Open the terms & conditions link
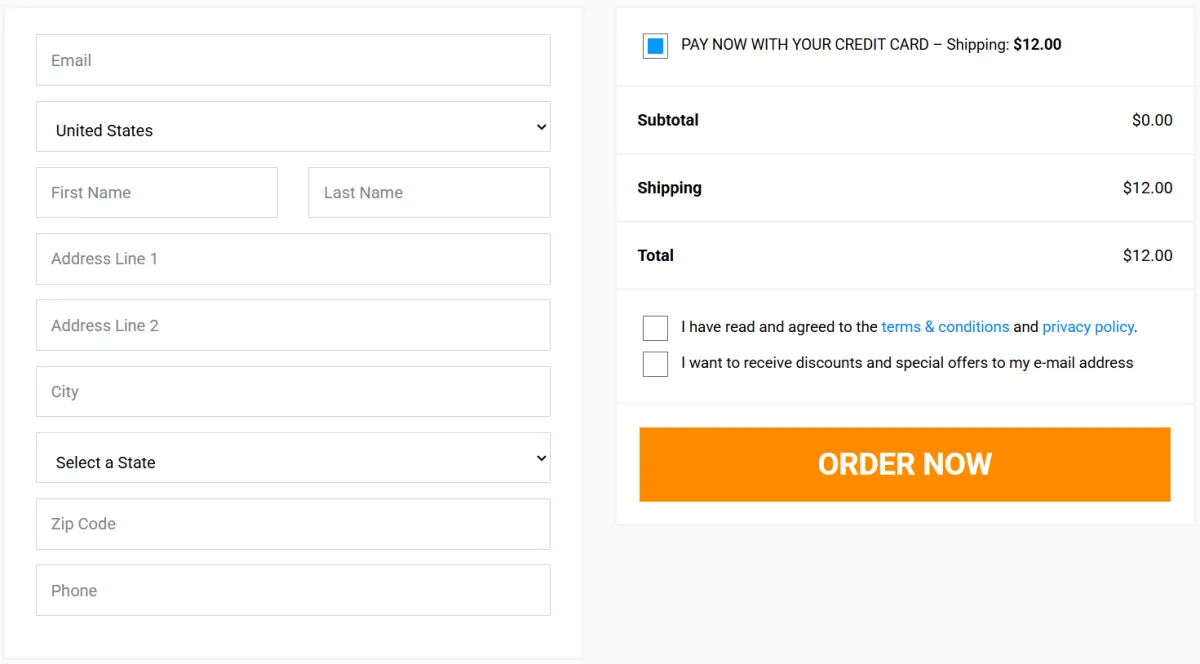 coord(945,326)
